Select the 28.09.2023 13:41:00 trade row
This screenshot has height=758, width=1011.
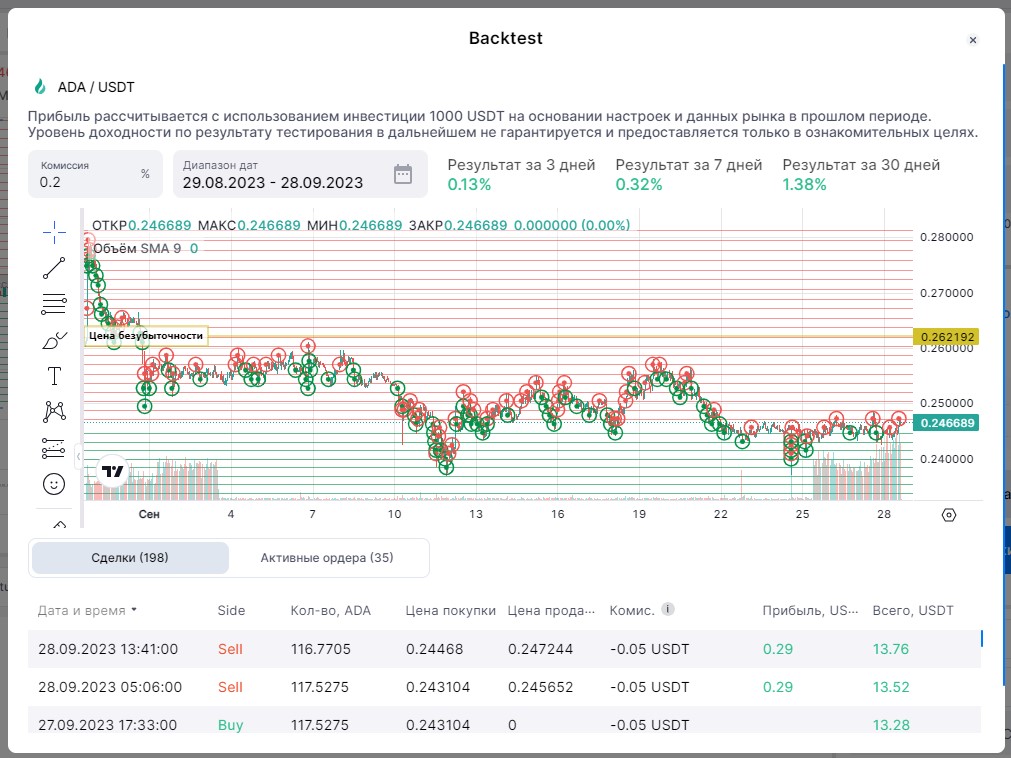click(504, 648)
